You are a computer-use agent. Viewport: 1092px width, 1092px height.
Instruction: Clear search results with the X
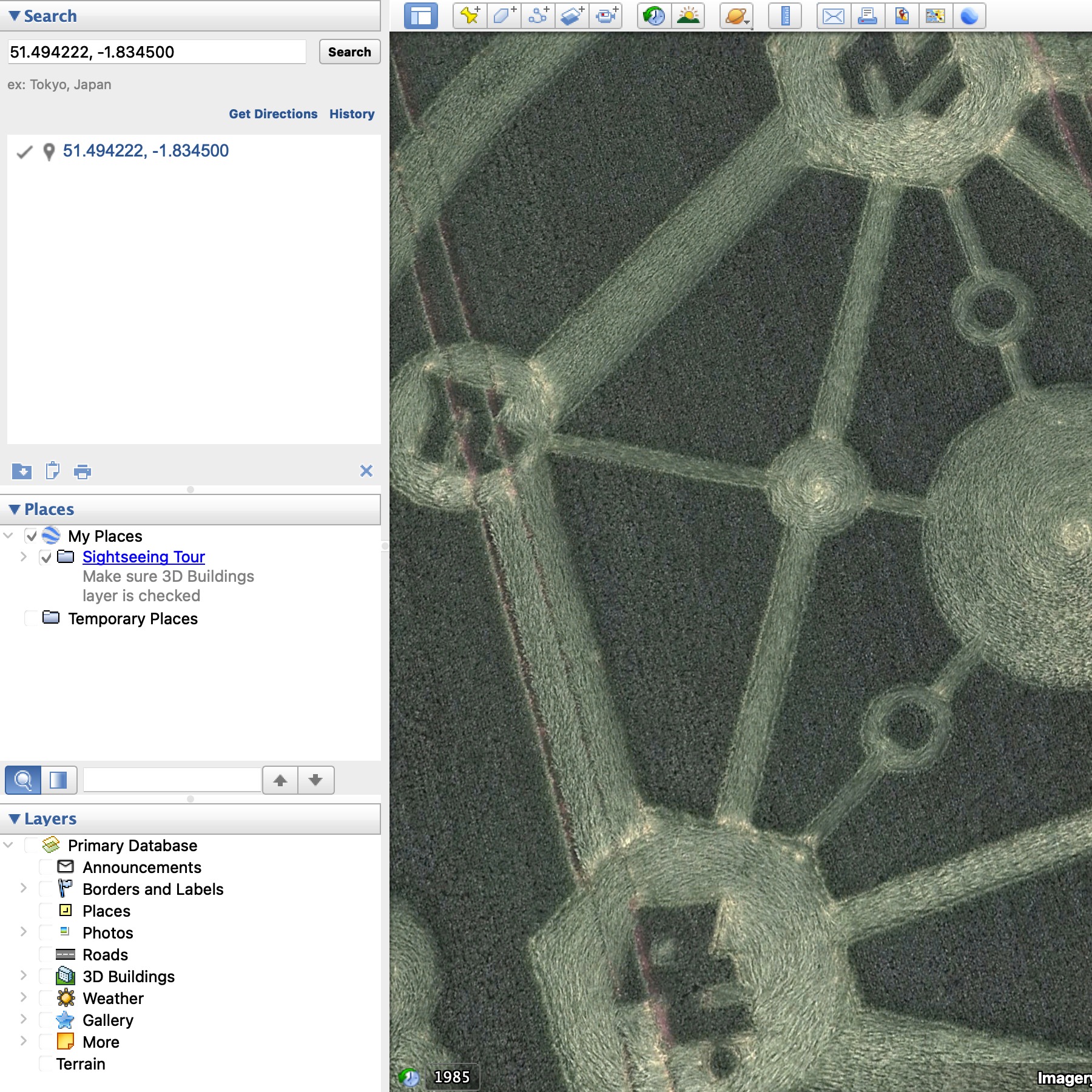point(366,471)
